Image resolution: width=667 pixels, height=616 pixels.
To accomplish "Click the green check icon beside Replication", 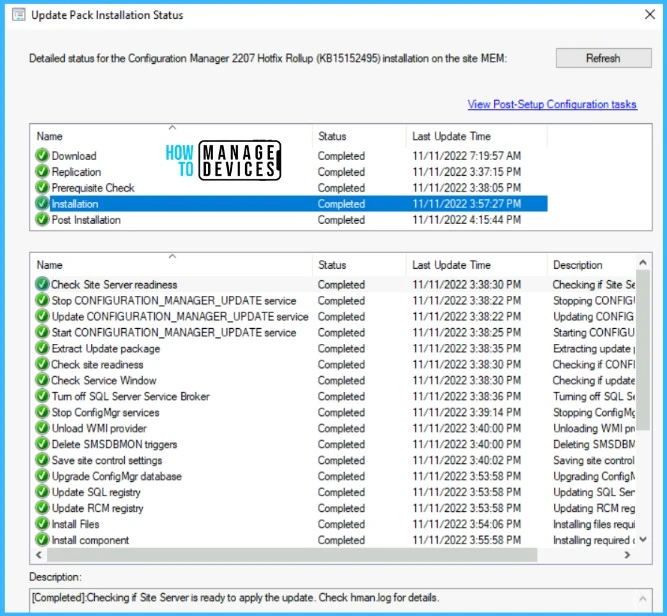I will point(42,171).
